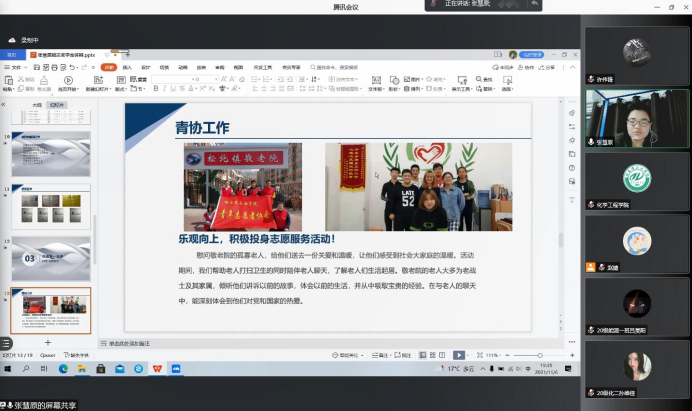Viewport: 692px width, 411px height.
Task: Increase the font size
Action: 223,79
